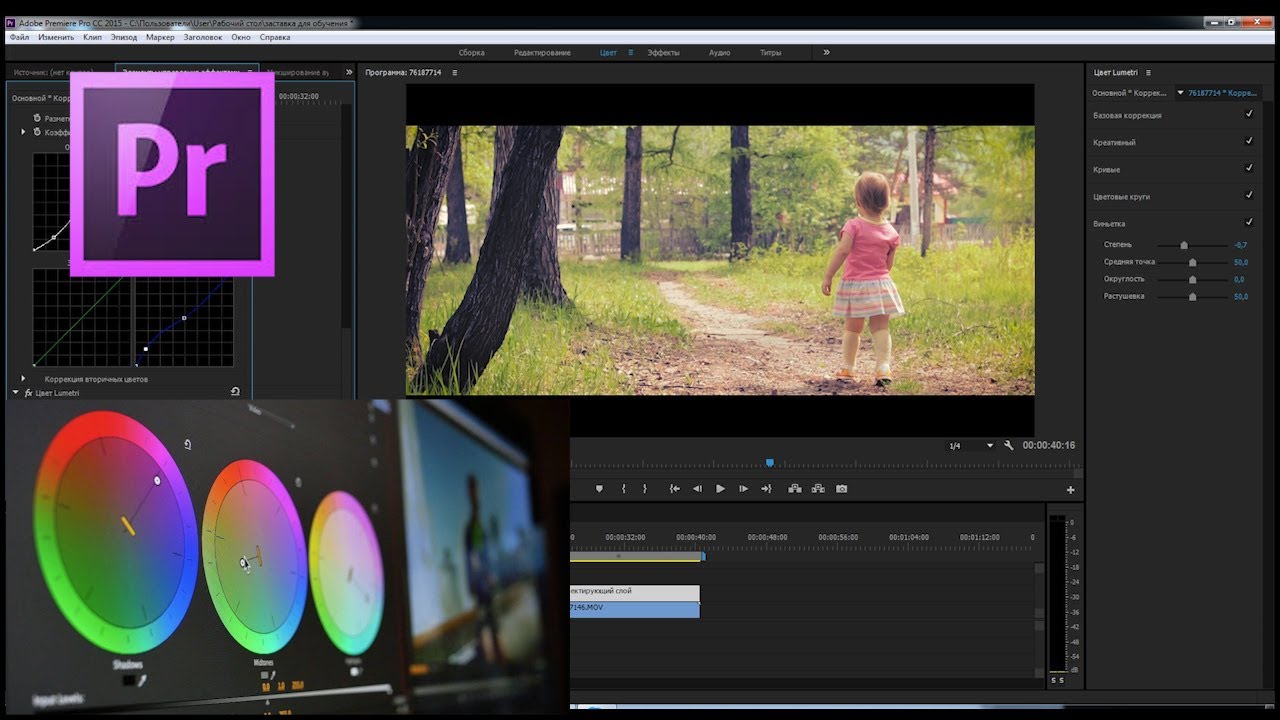Export frame with camera icon
Screen dimensions: 1280x720
pyautogui.click(x=841, y=489)
